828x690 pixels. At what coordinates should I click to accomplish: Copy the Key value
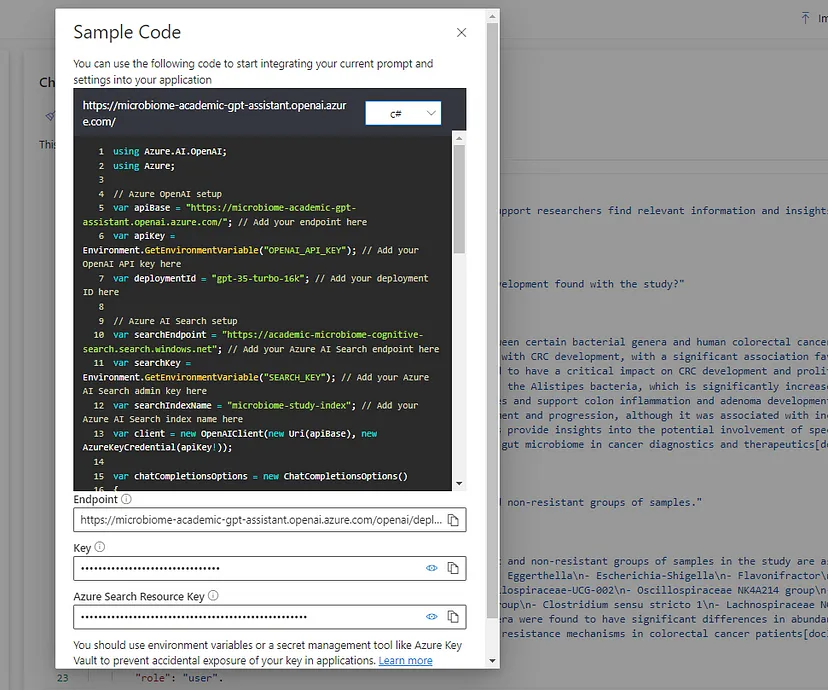[x=453, y=568]
